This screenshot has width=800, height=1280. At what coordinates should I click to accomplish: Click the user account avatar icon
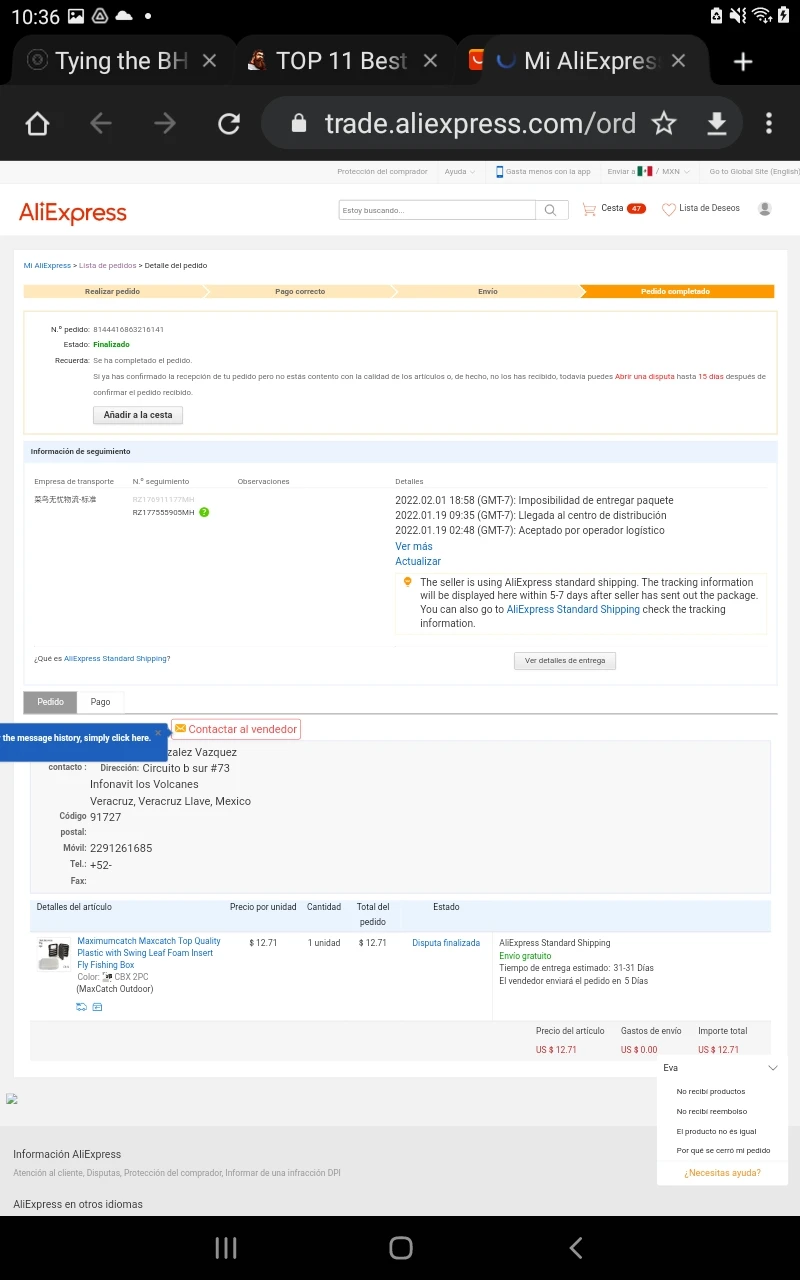[765, 208]
